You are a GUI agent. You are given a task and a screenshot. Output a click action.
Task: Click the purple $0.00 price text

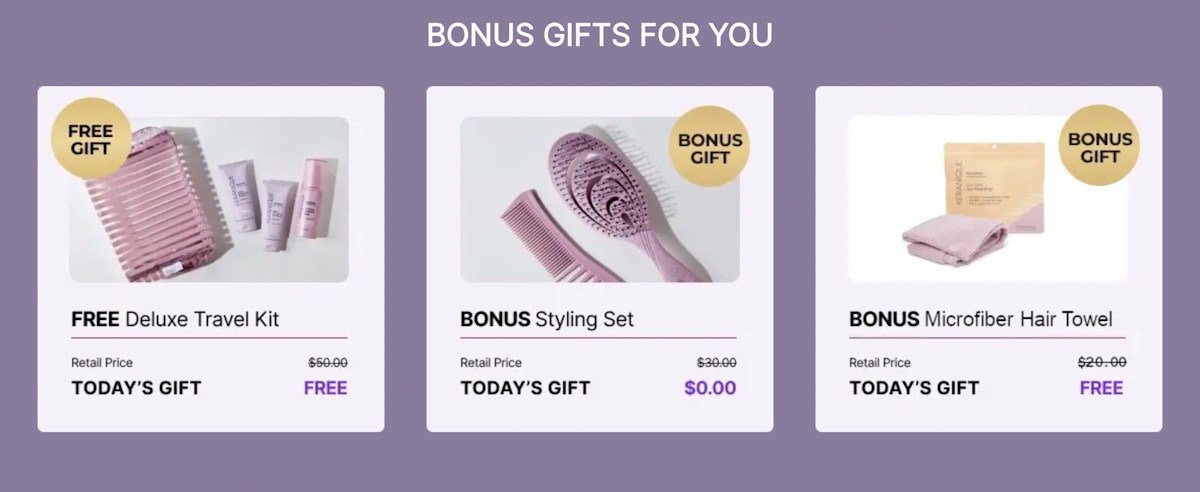(x=710, y=388)
